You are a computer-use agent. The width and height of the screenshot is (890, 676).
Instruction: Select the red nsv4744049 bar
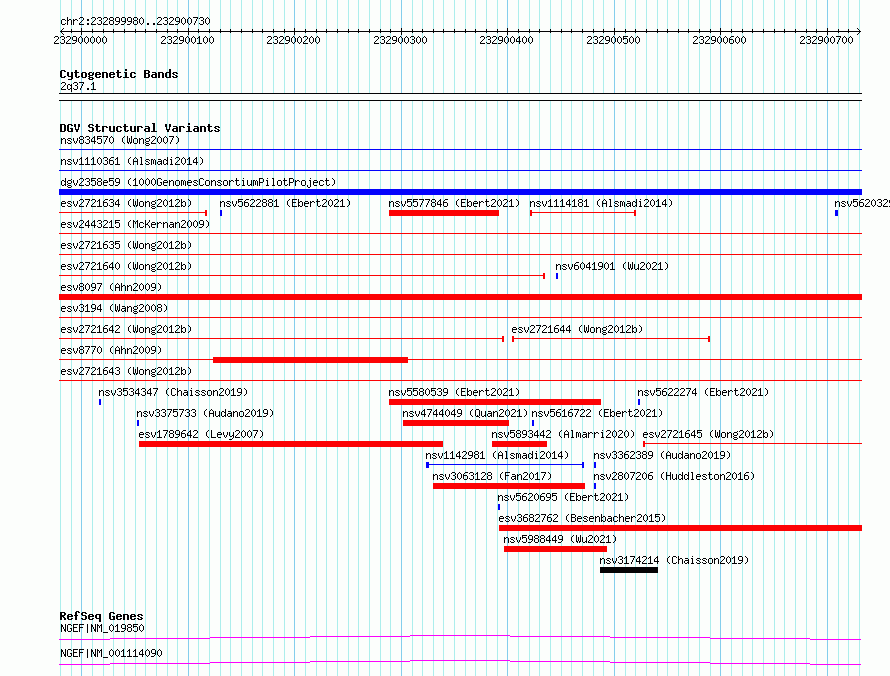456,423
